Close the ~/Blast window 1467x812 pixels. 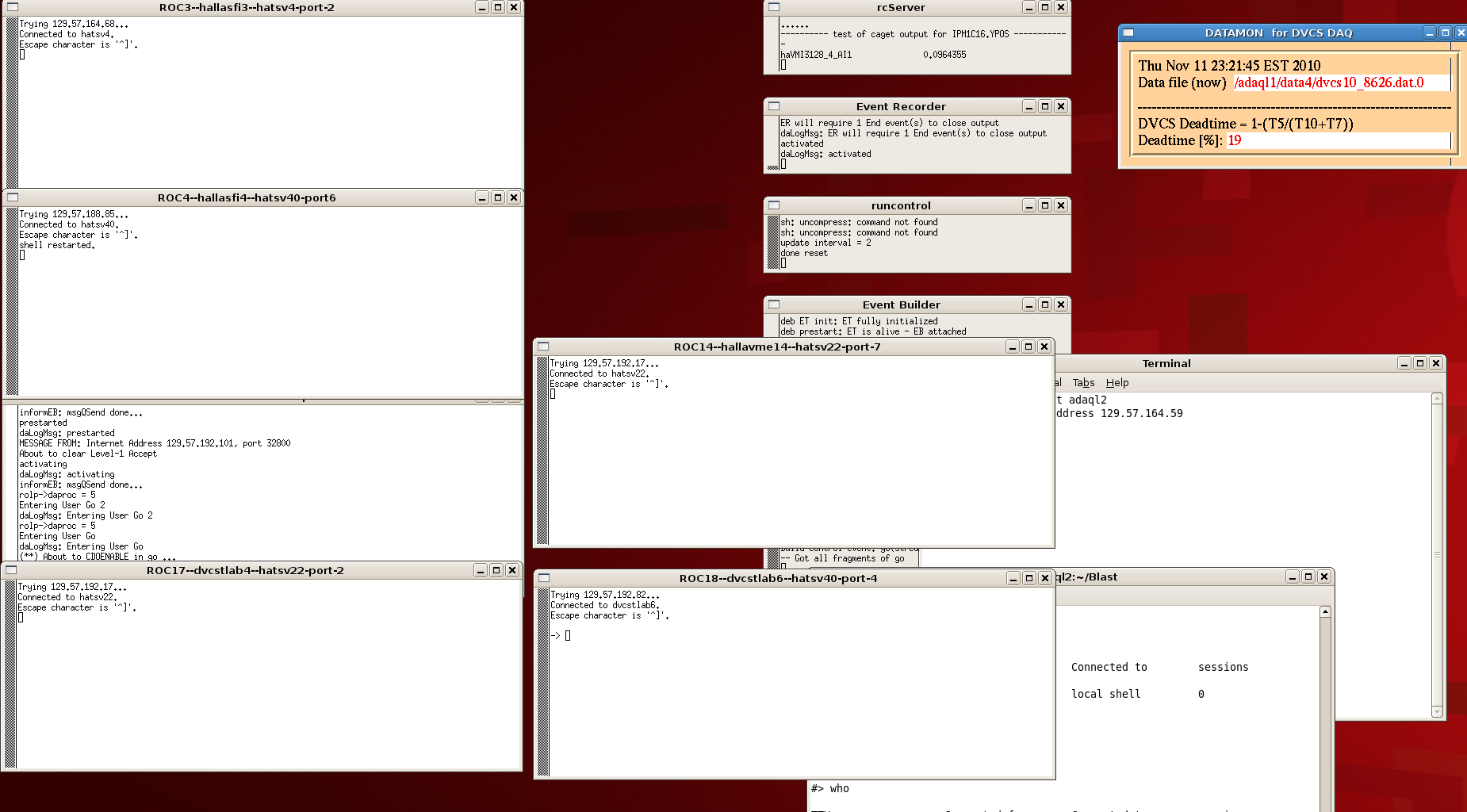1324,576
